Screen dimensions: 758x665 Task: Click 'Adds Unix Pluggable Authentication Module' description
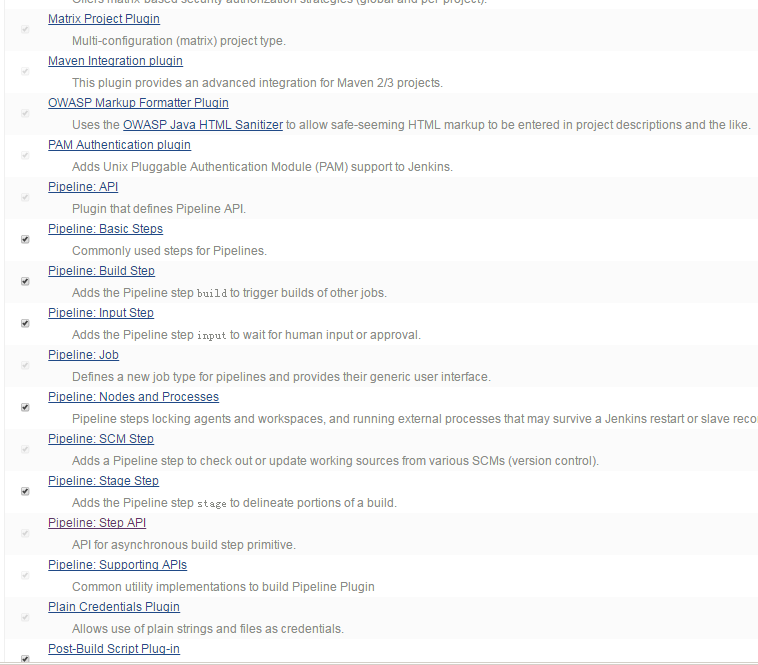point(262,167)
